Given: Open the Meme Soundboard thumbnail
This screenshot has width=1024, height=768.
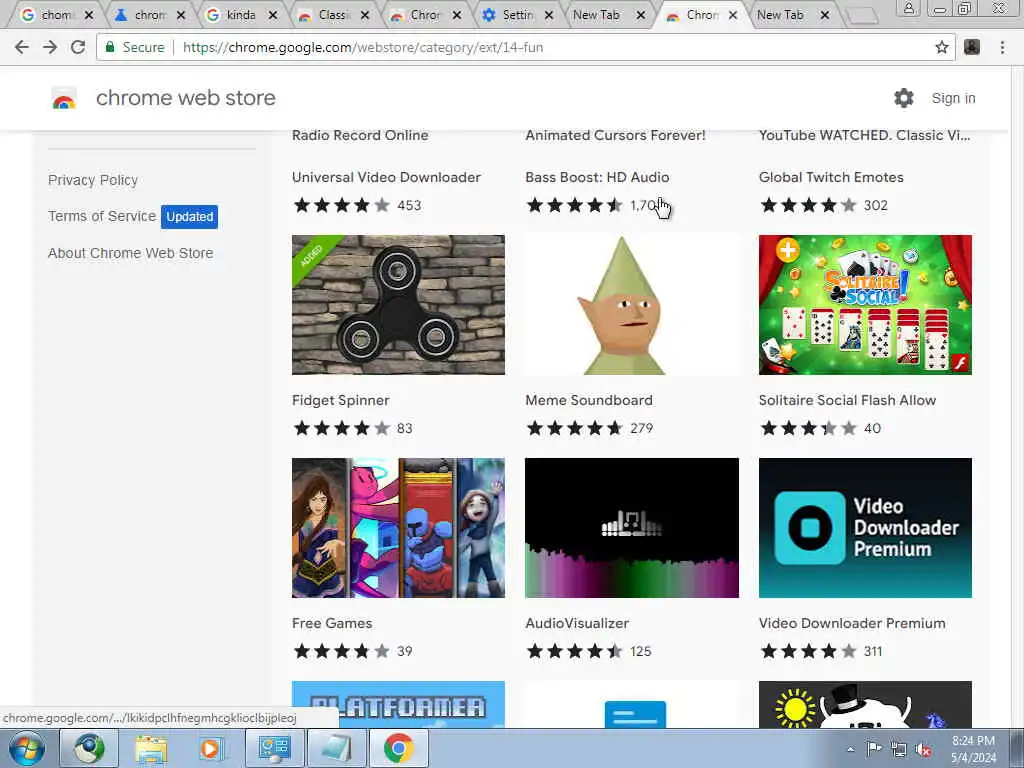Looking at the screenshot, I should [632, 305].
